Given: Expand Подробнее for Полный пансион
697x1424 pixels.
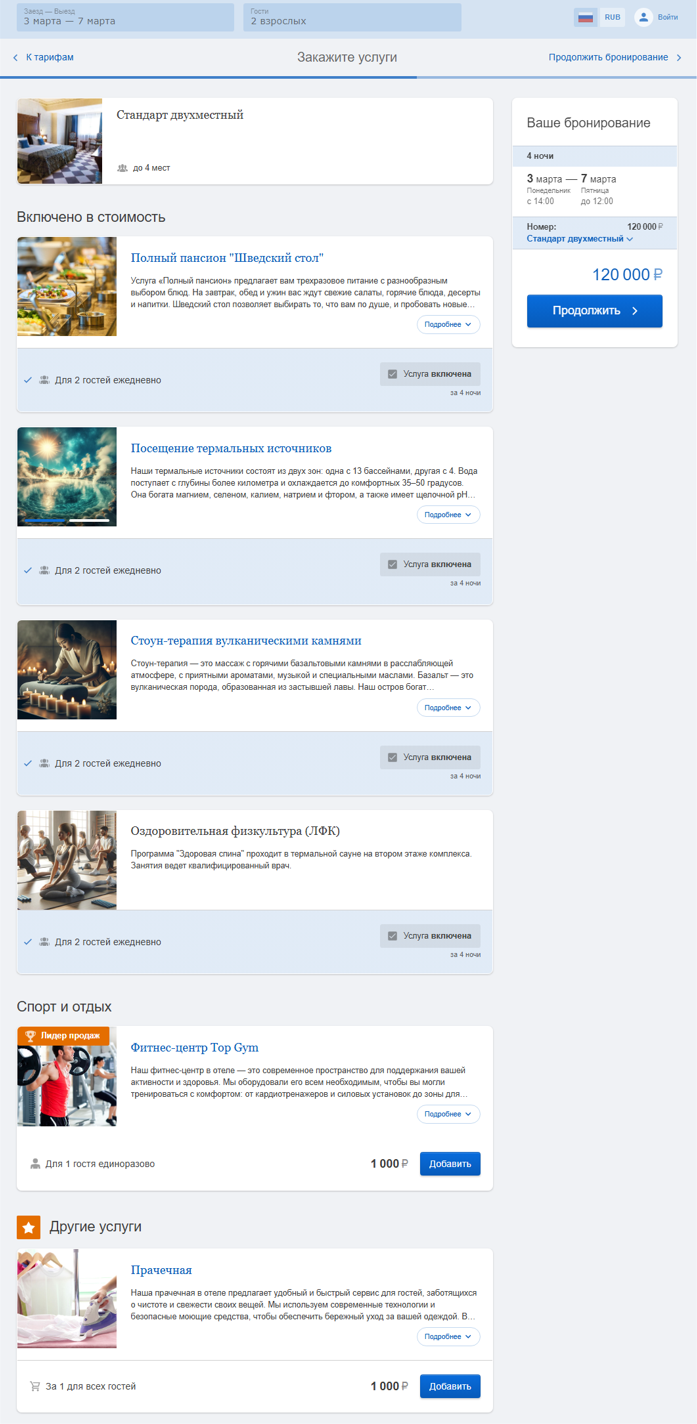Looking at the screenshot, I should (x=448, y=325).
